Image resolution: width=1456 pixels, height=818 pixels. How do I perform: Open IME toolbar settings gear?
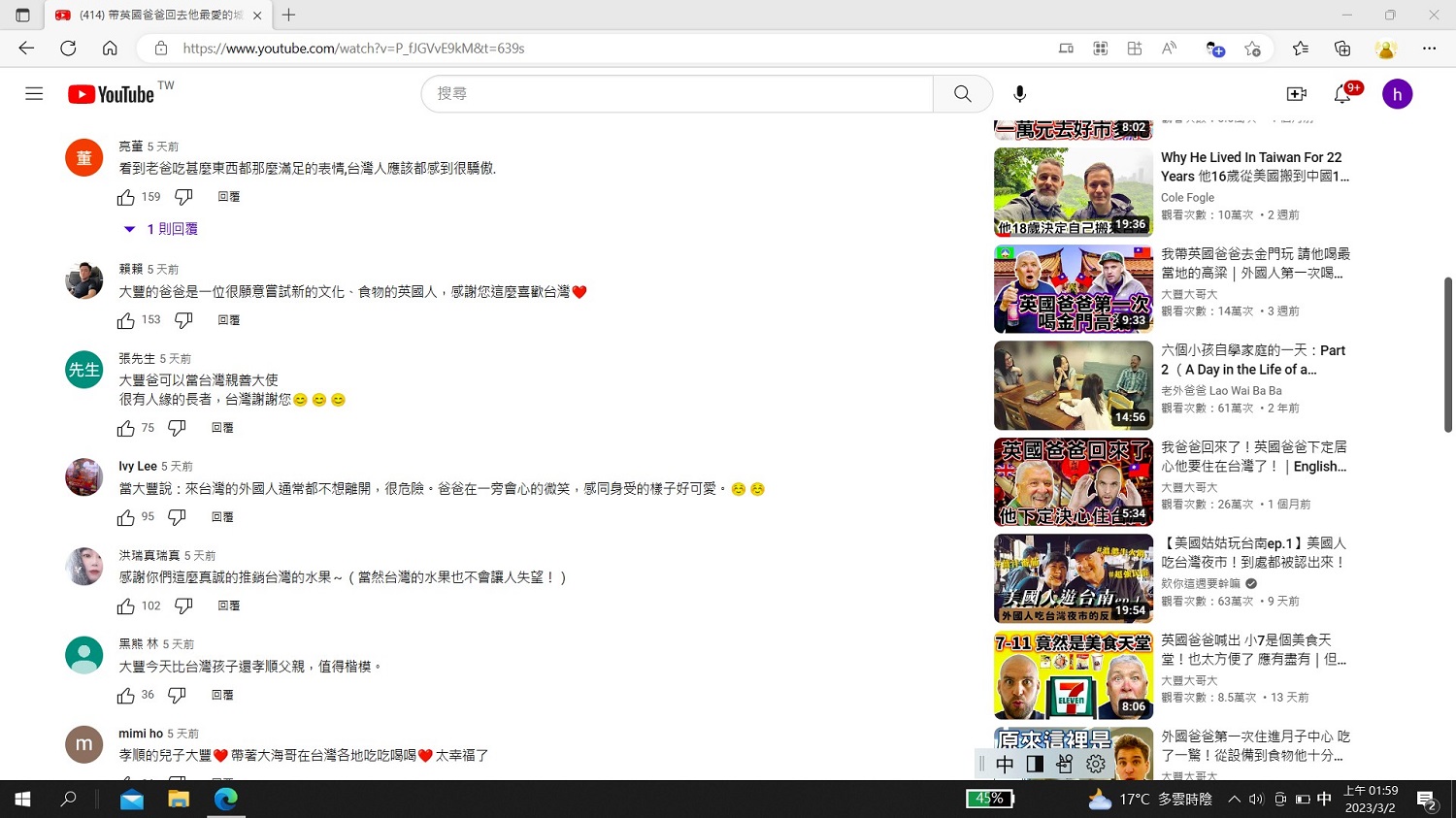tap(1096, 765)
